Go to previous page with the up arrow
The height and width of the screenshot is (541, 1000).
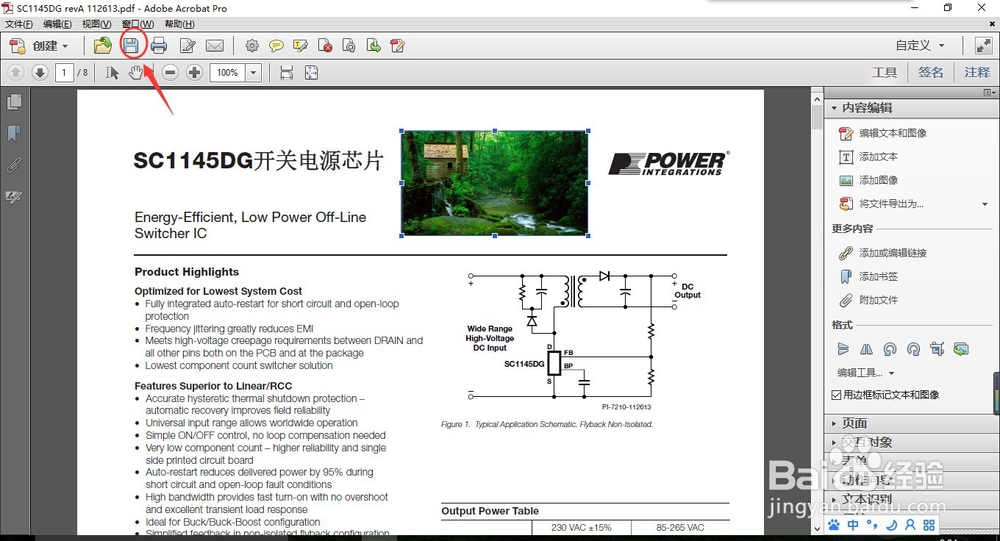pos(16,73)
